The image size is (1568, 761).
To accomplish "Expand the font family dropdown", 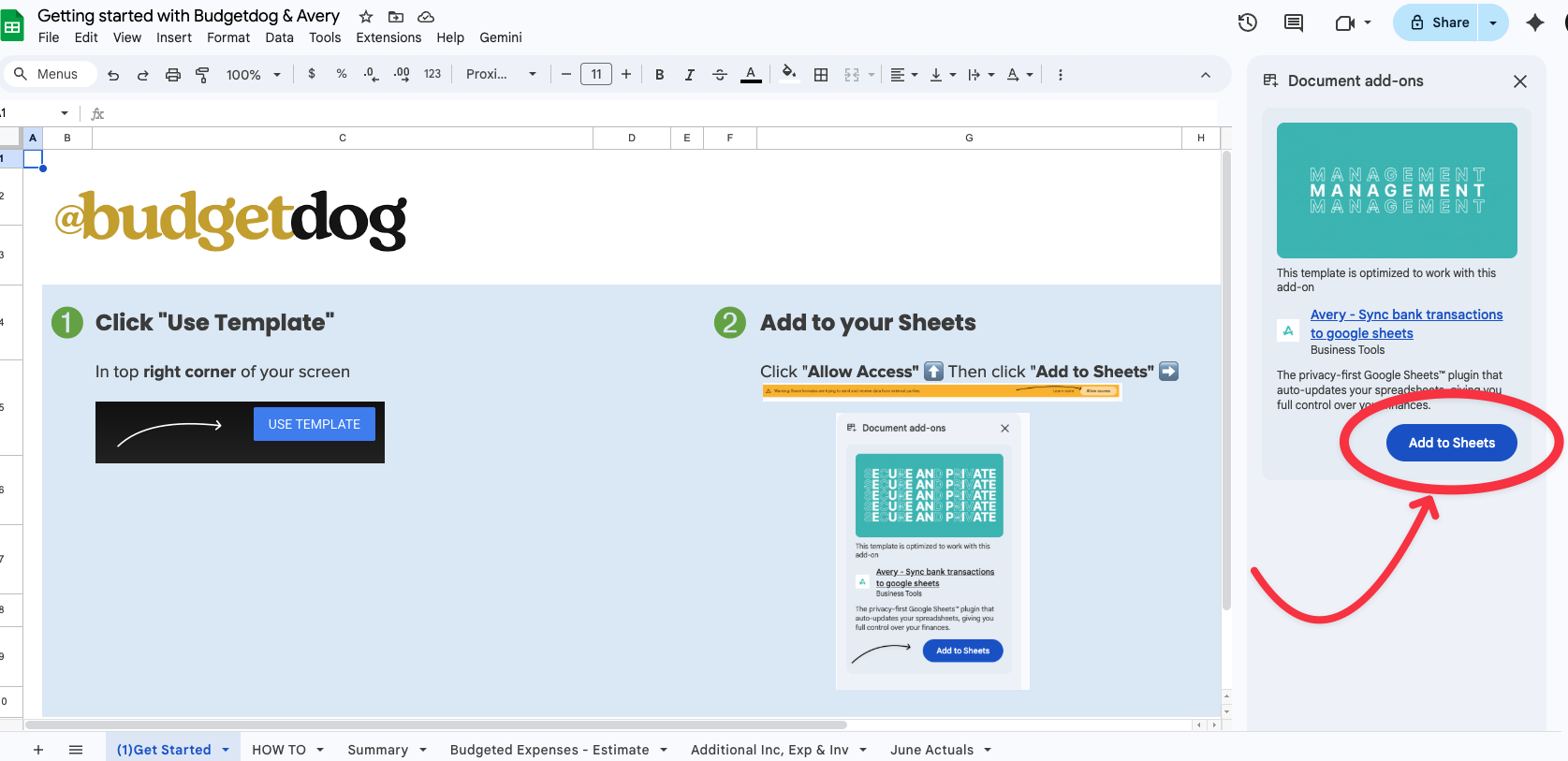I will click(502, 75).
